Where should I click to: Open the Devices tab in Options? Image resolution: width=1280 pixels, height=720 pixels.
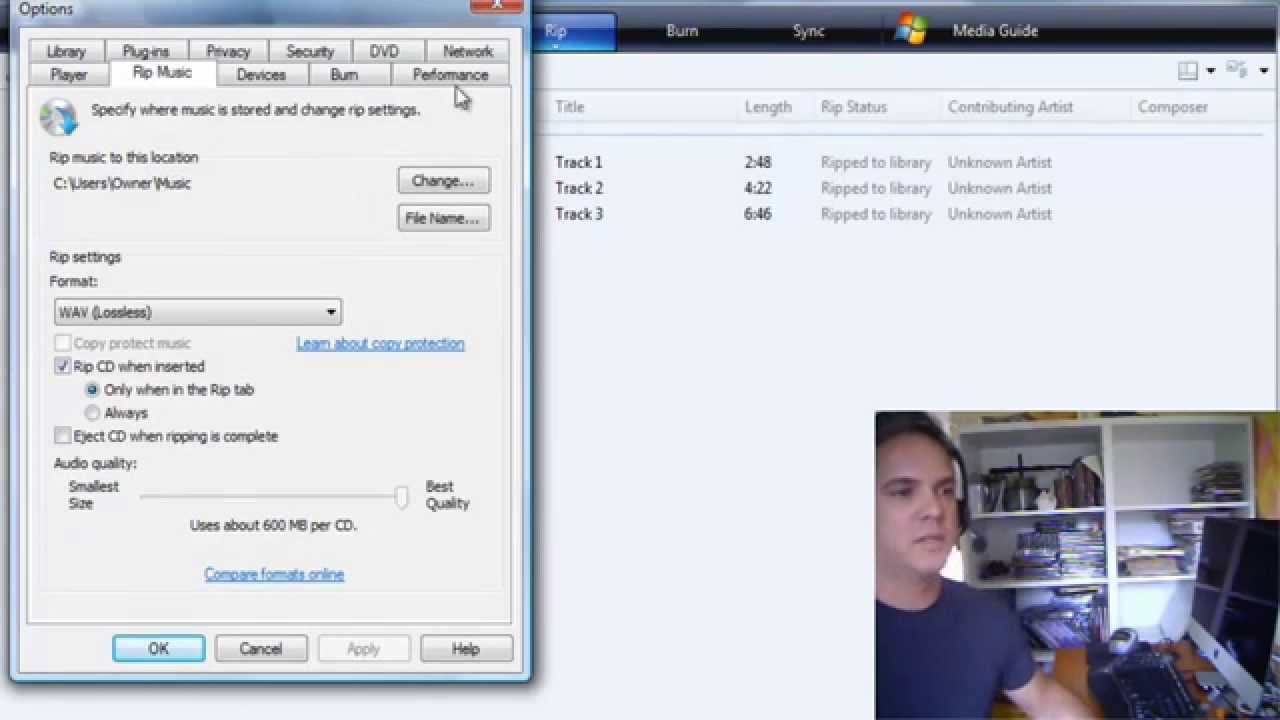261,75
